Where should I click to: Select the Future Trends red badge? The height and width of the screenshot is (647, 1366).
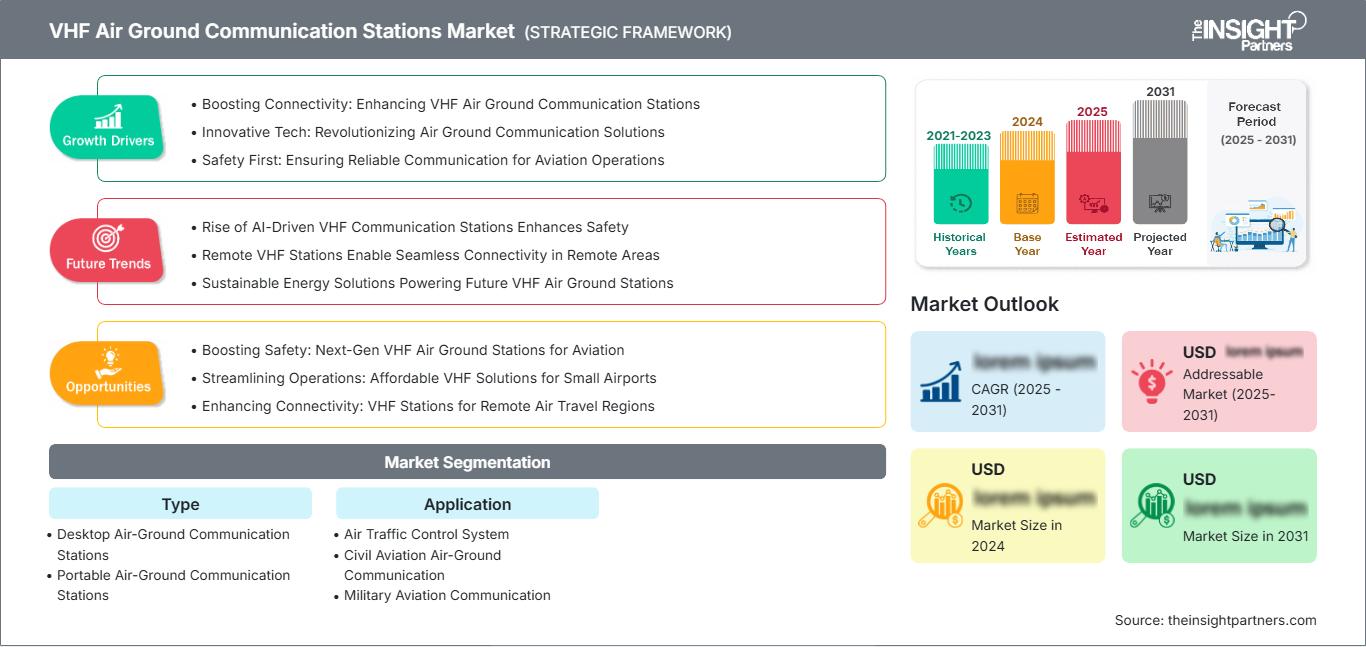[108, 250]
